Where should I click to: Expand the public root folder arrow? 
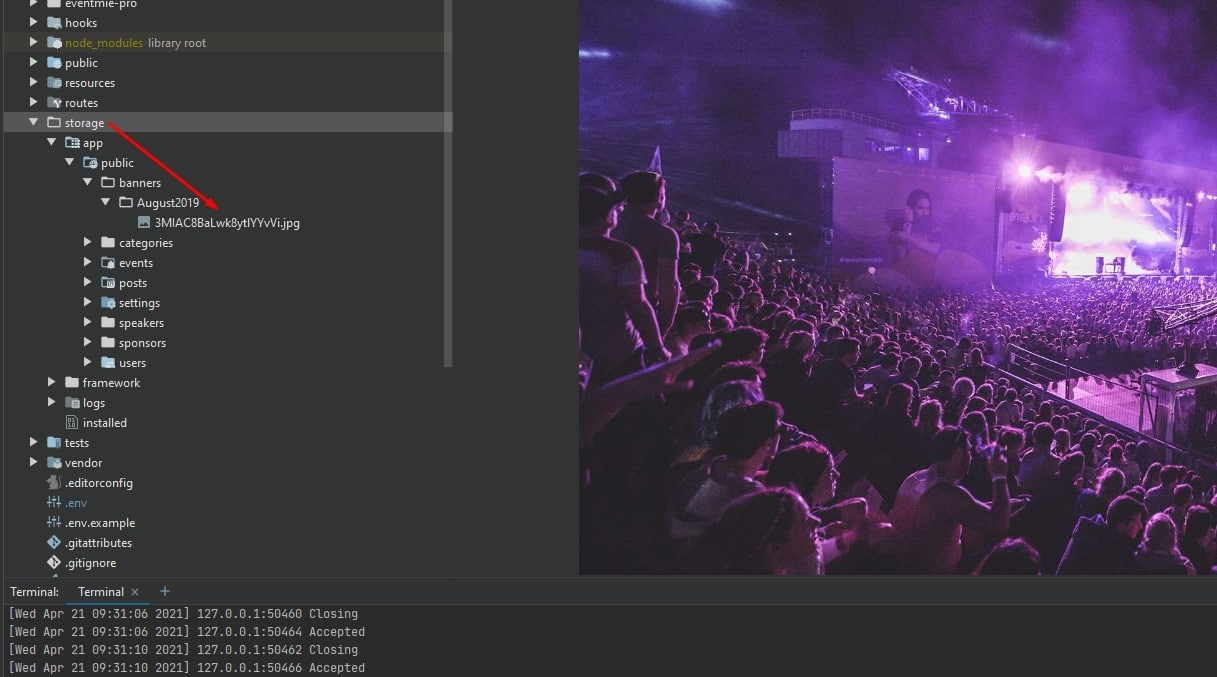click(34, 63)
